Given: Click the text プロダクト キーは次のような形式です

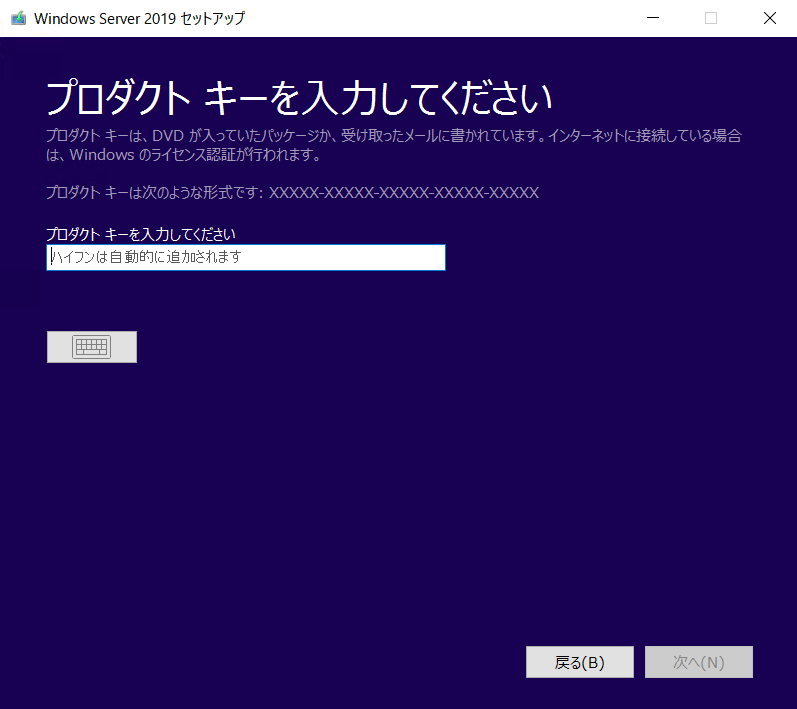Looking at the screenshot, I should [x=155, y=193].
